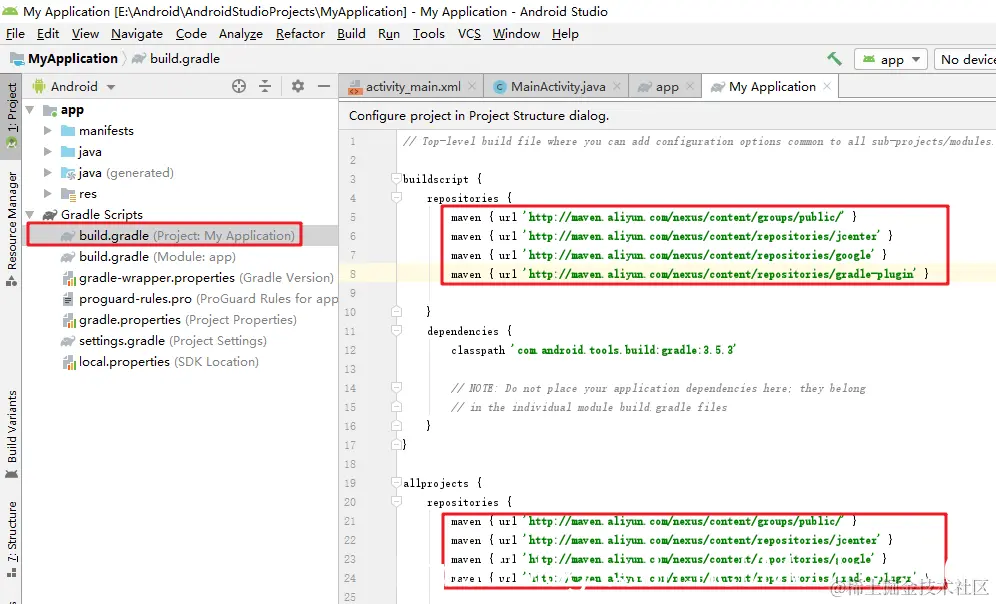
Task: Open the Build menu
Action: pos(351,34)
